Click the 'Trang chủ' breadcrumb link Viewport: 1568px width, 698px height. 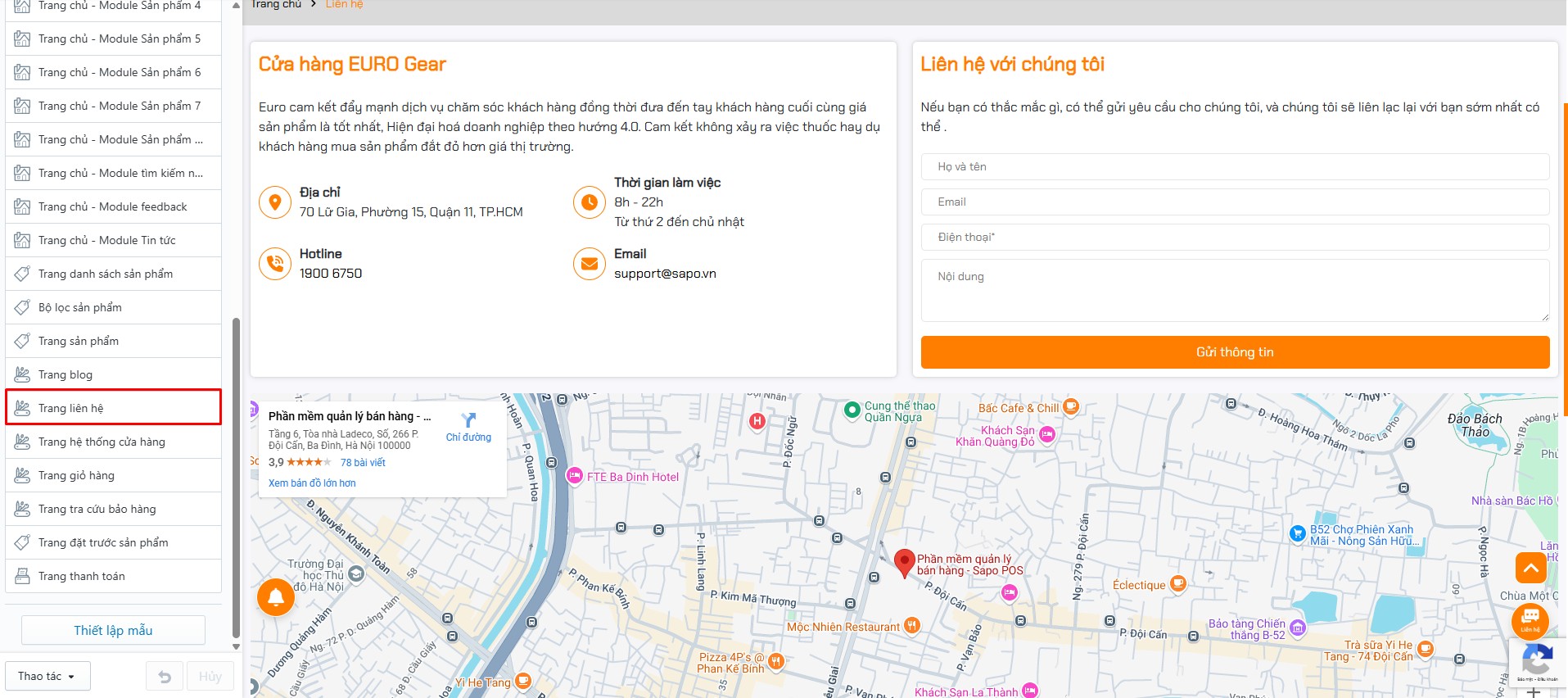tap(276, 4)
